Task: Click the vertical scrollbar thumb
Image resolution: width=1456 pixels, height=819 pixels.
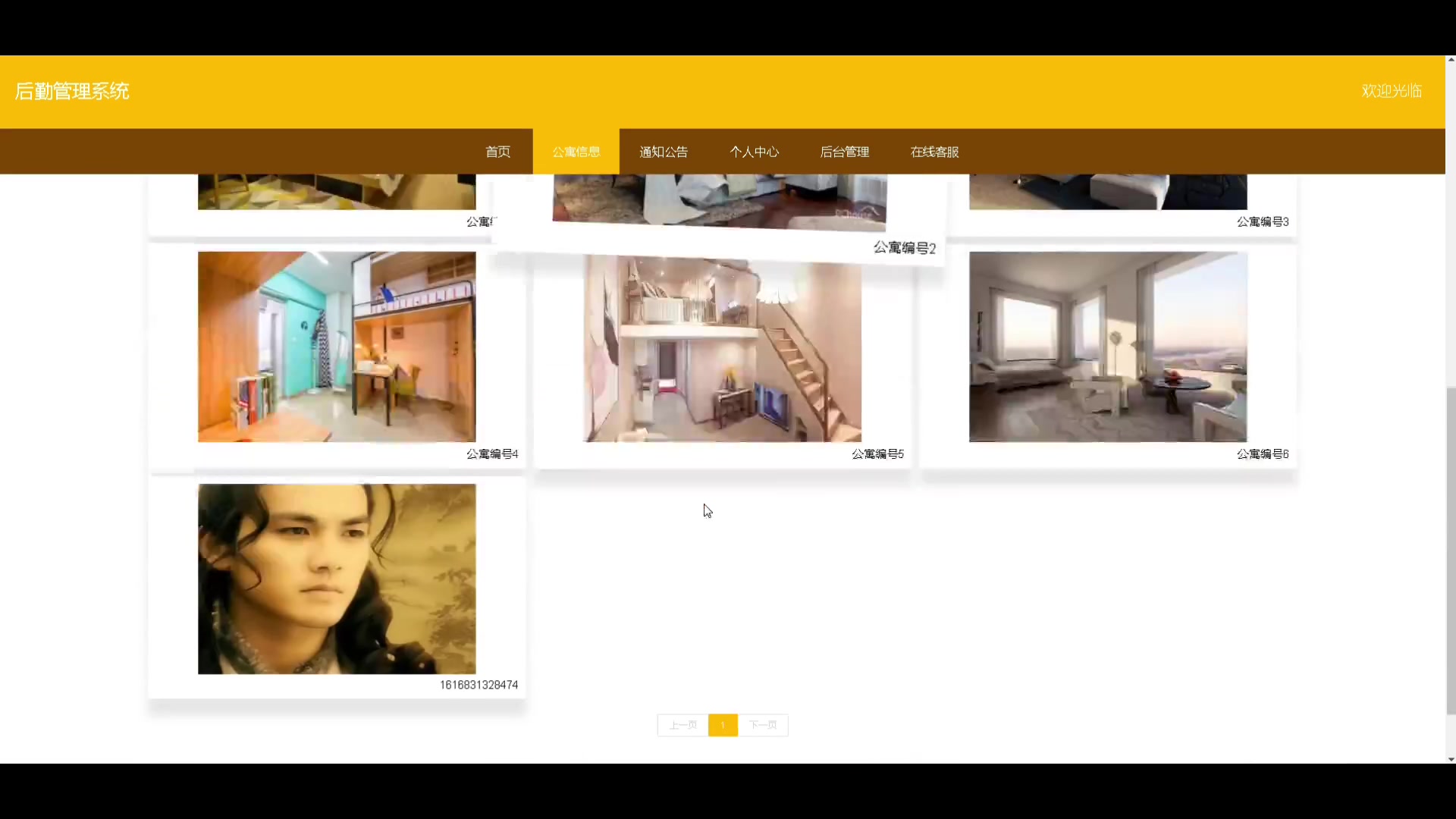Action: [x=1451, y=550]
